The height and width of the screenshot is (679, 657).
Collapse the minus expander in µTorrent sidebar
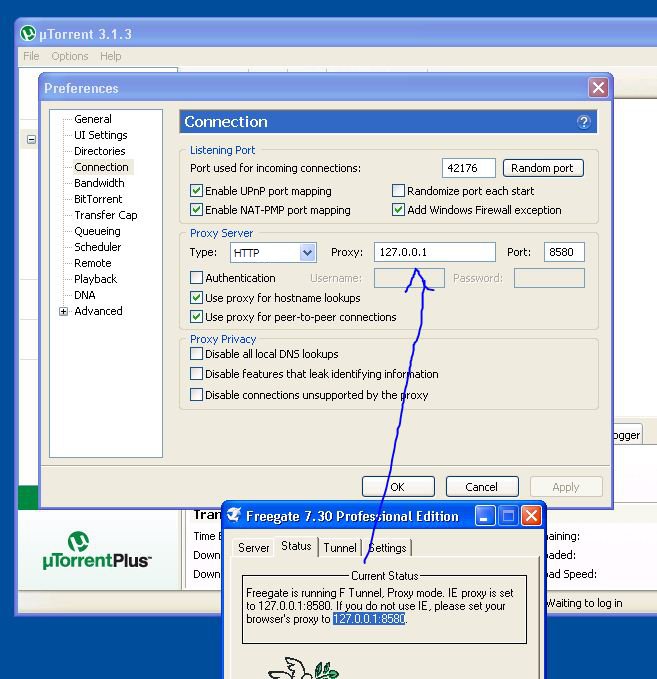pyautogui.click(x=31, y=139)
